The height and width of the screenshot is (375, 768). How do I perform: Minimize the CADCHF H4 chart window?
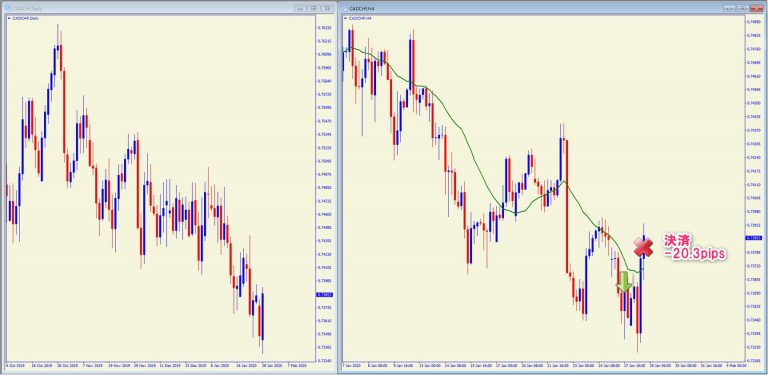click(729, 8)
